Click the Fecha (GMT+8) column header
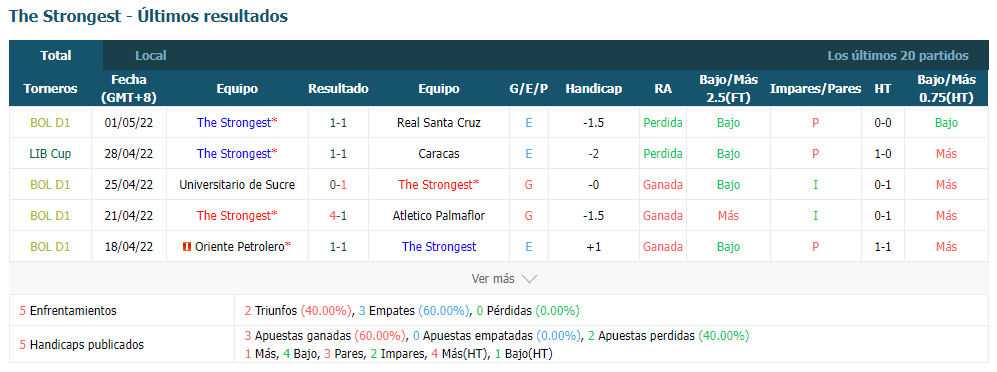 pos(129,88)
